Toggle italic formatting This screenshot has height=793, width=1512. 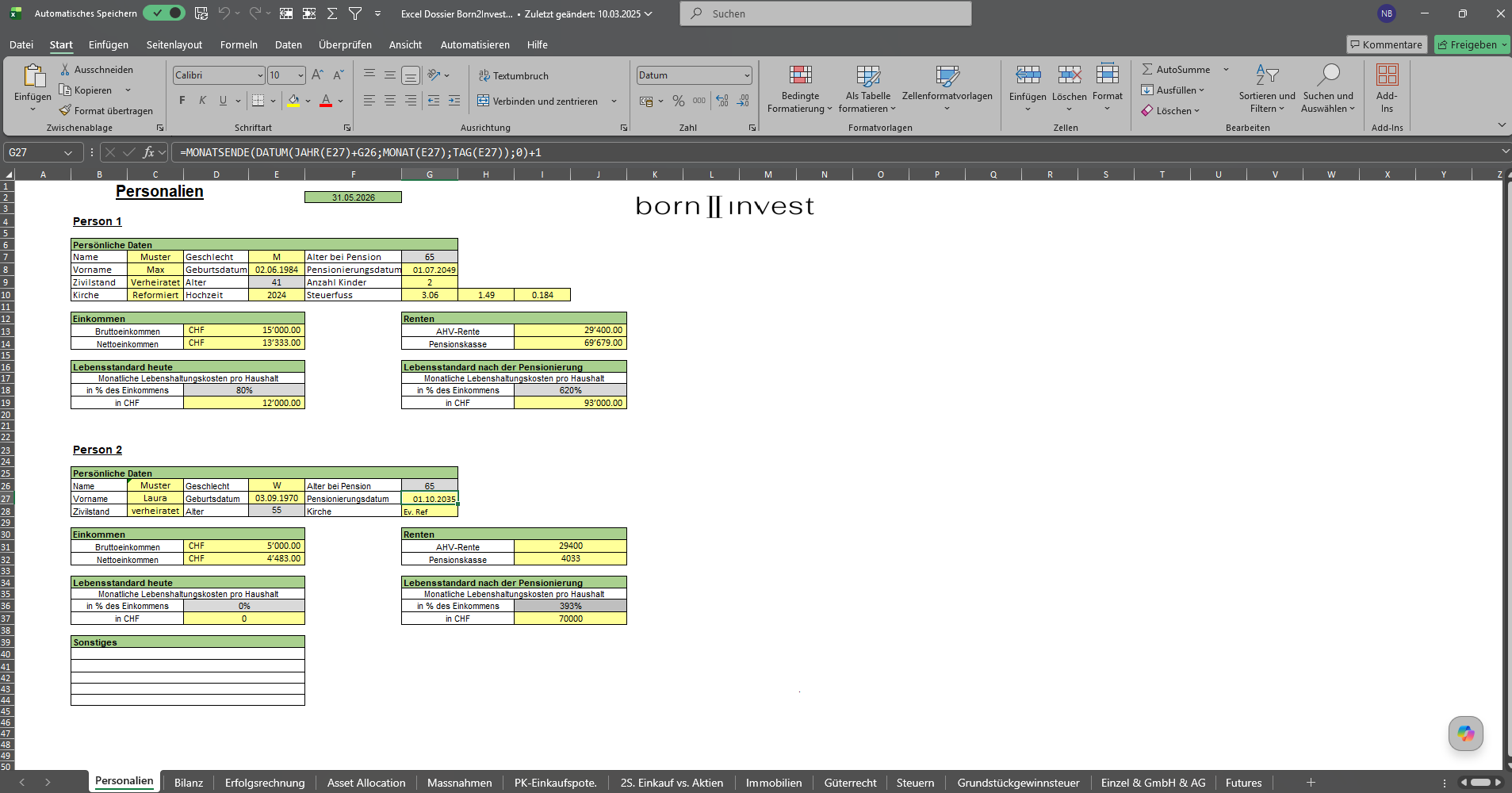coord(202,101)
